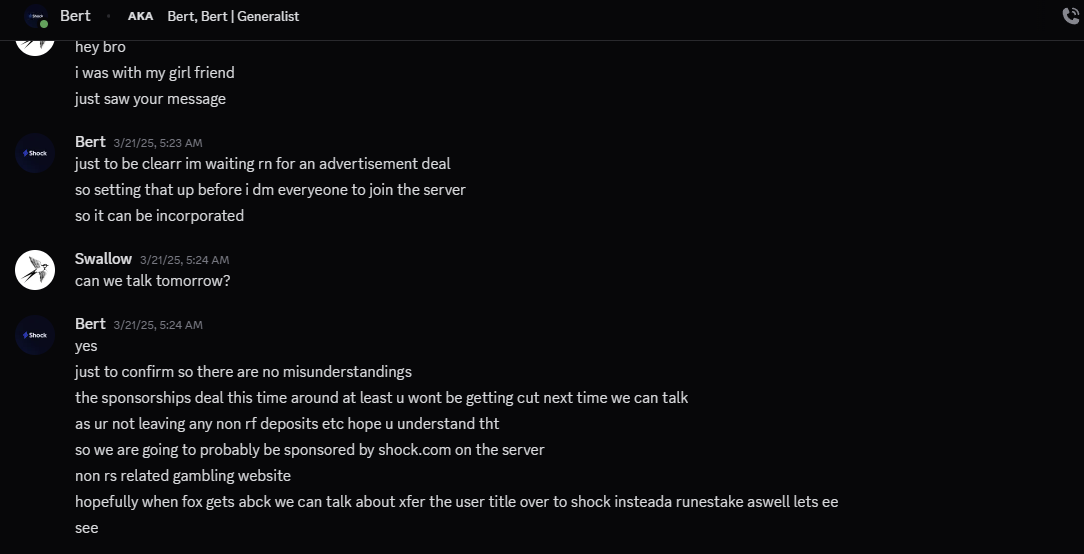Open Bert's avatar on the 'yes' message group
This screenshot has width=1084, height=554.
pos(35,335)
